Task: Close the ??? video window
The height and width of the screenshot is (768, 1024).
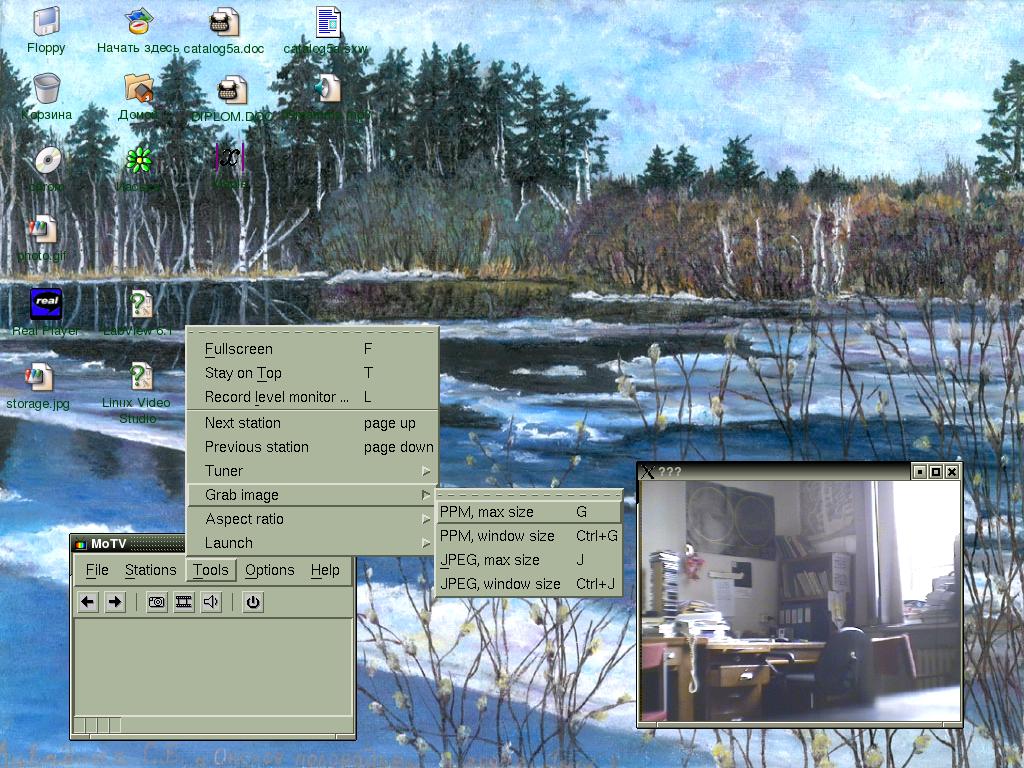Action: [x=952, y=472]
